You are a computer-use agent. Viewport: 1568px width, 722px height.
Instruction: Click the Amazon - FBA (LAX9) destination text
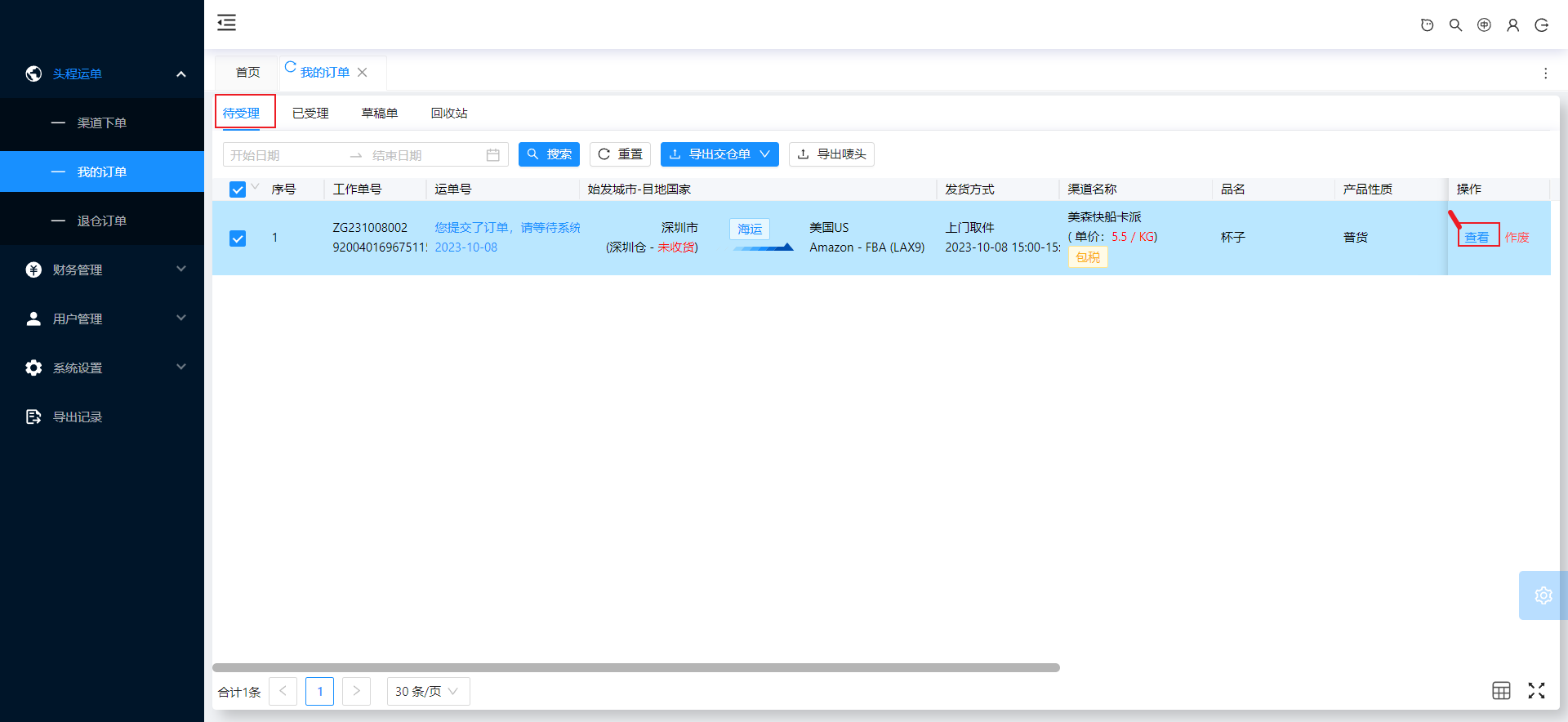867,247
